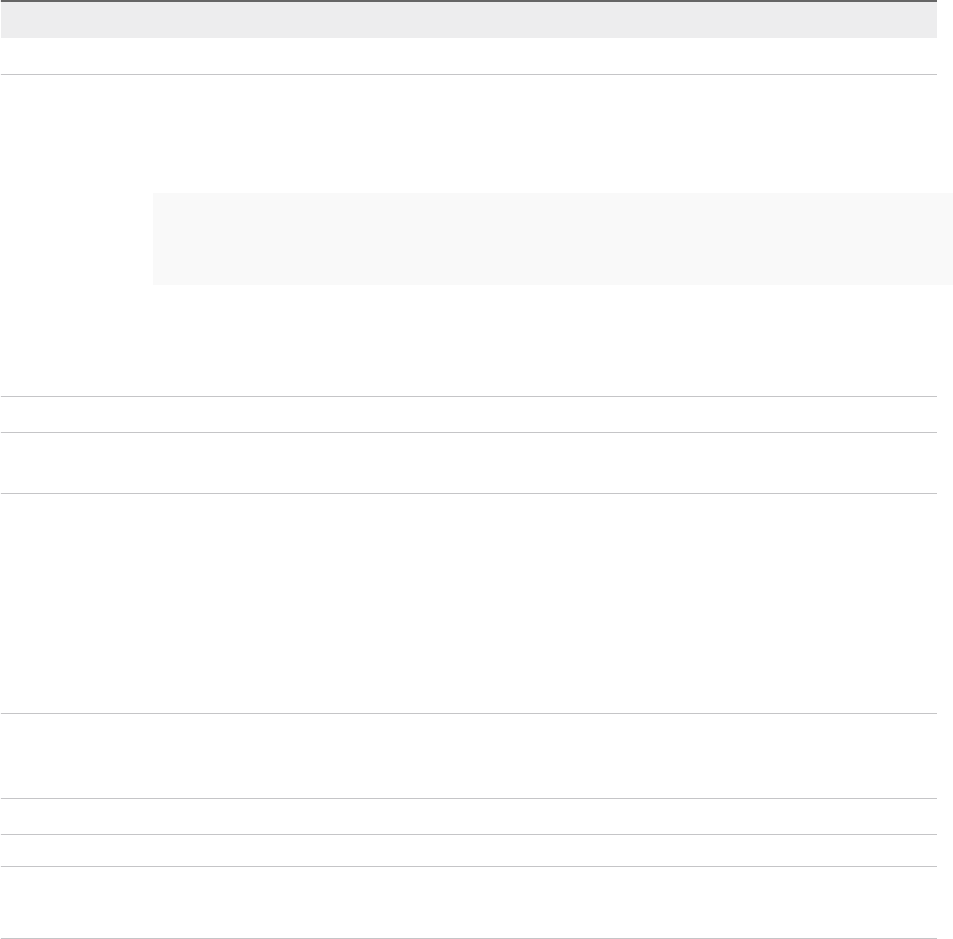Select the thin row directly below the code block row
Viewport: 953px width, 939px height.
coord(468,415)
